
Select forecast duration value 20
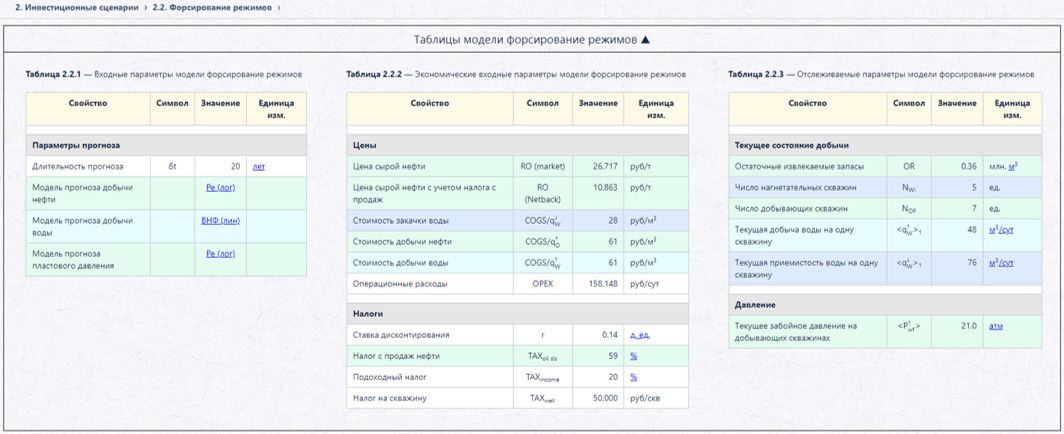[x=235, y=166]
